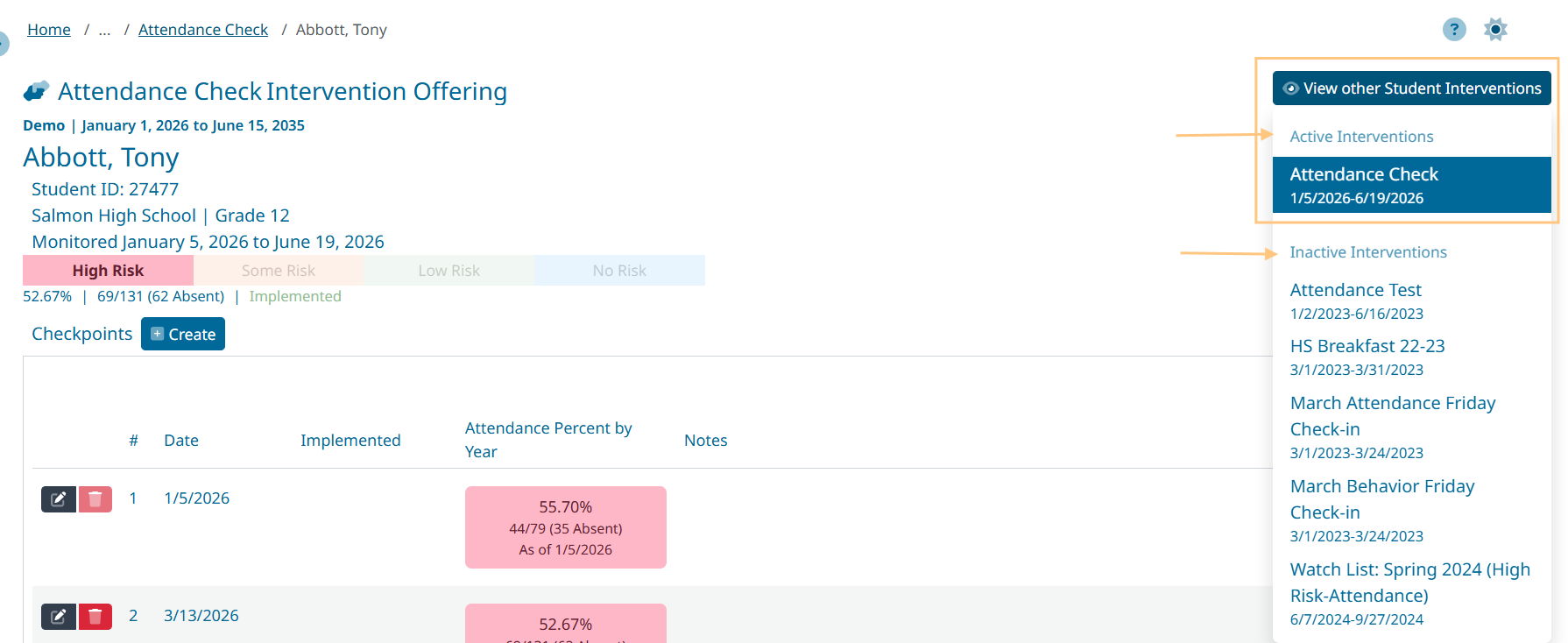1568x643 pixels.
Task: Expand the collapsed sidebar arrow at left edge
Action: [x=4, y=43]
